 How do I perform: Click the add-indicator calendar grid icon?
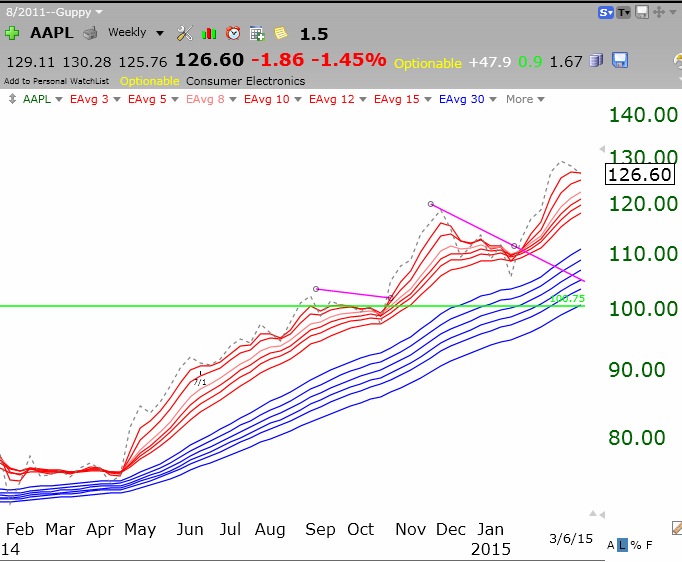pos(257,33)
